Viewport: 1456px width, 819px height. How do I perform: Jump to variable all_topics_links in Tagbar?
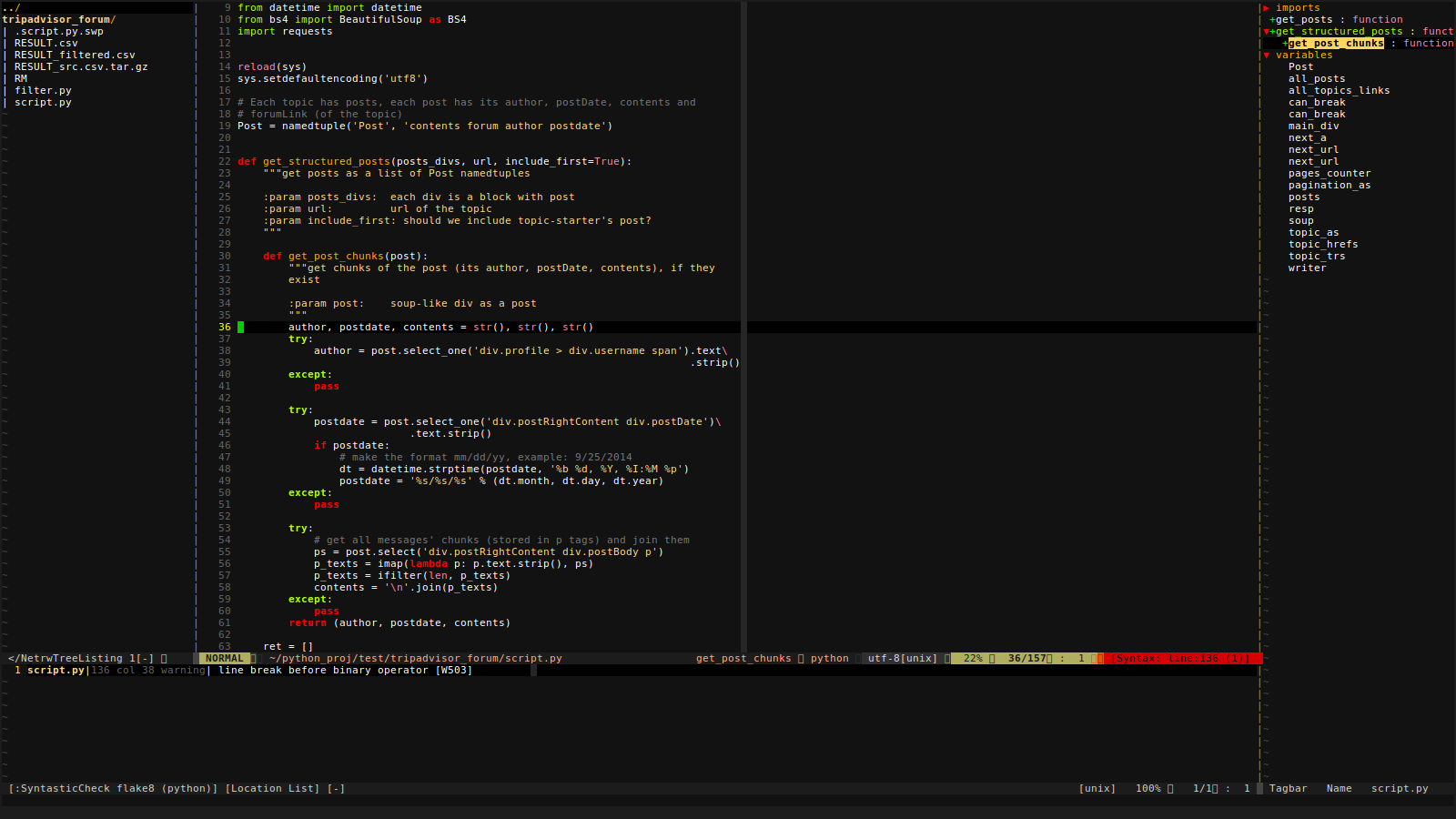coord(1339,90)
